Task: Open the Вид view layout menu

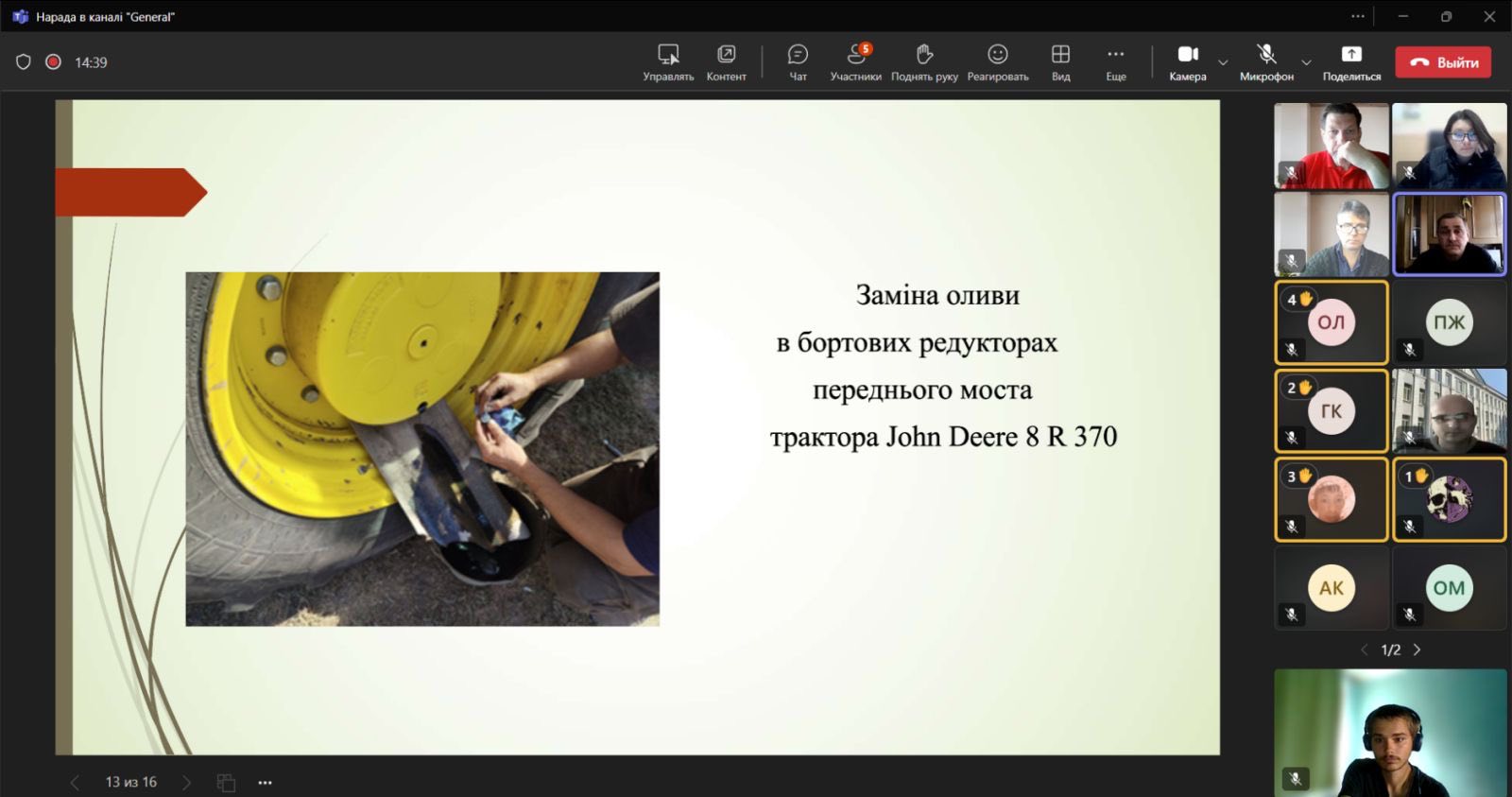Action: click(1060, 61)
